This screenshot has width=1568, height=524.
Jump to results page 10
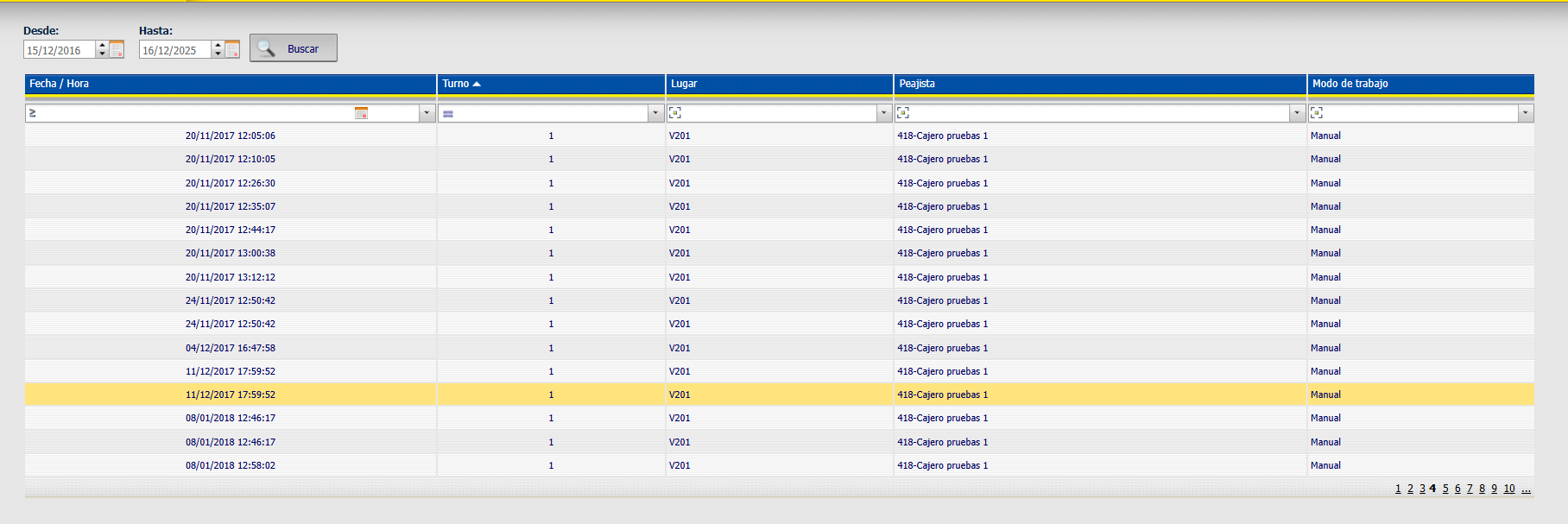[1509, 489]
